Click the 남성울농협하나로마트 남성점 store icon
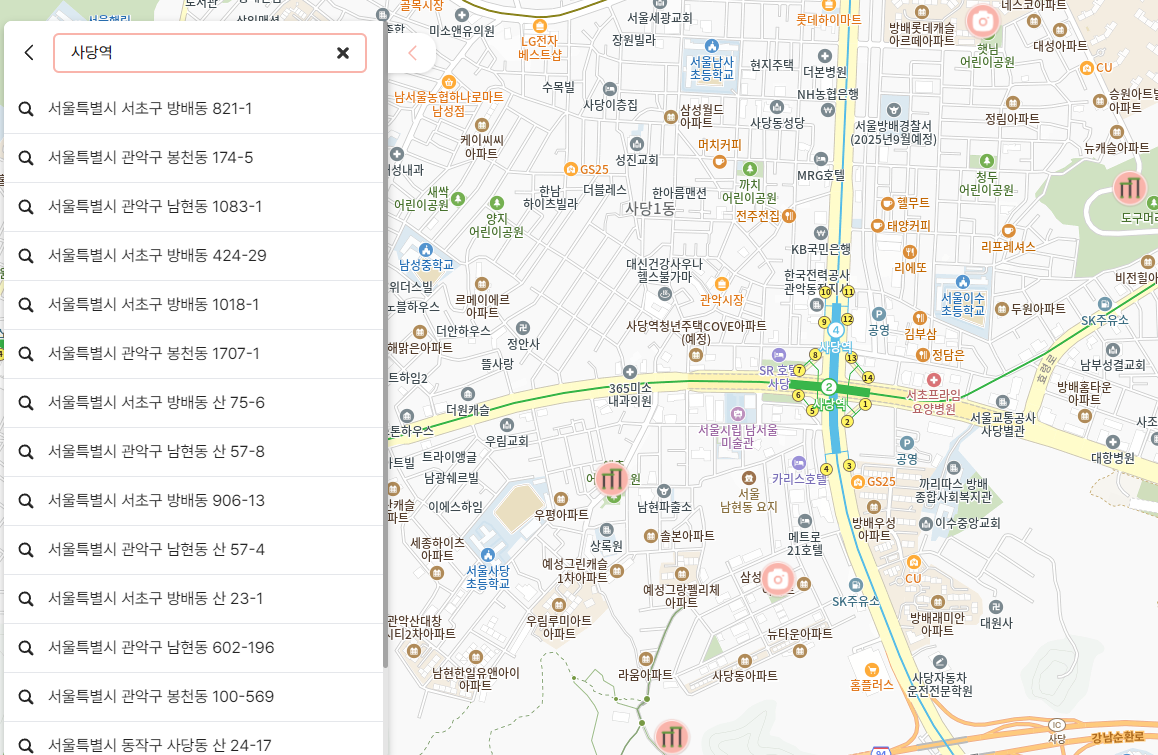Viewport: 1158px width, 755px height. [448, 82]
